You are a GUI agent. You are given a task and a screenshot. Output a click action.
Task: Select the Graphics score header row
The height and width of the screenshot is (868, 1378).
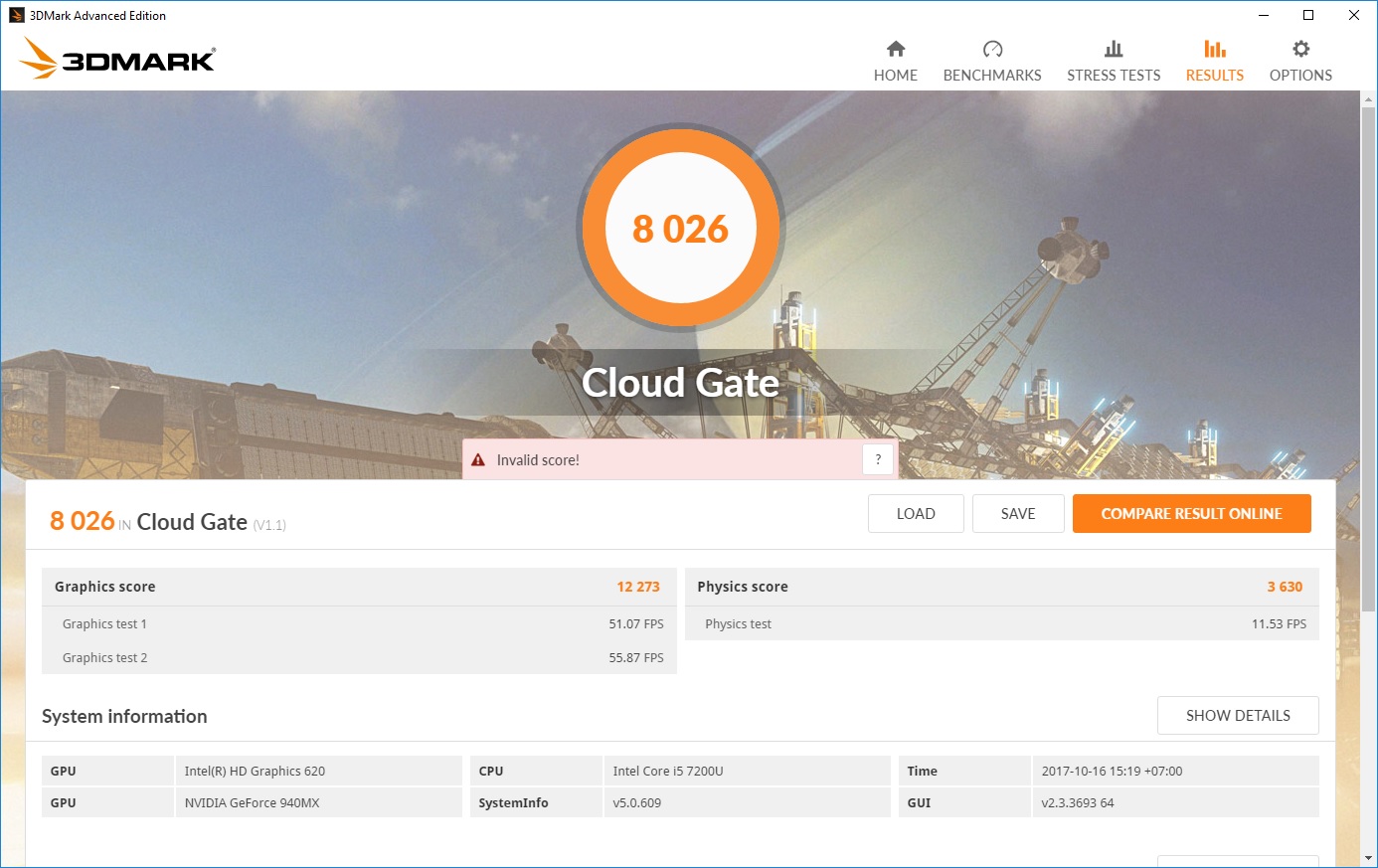coord(358,587)
